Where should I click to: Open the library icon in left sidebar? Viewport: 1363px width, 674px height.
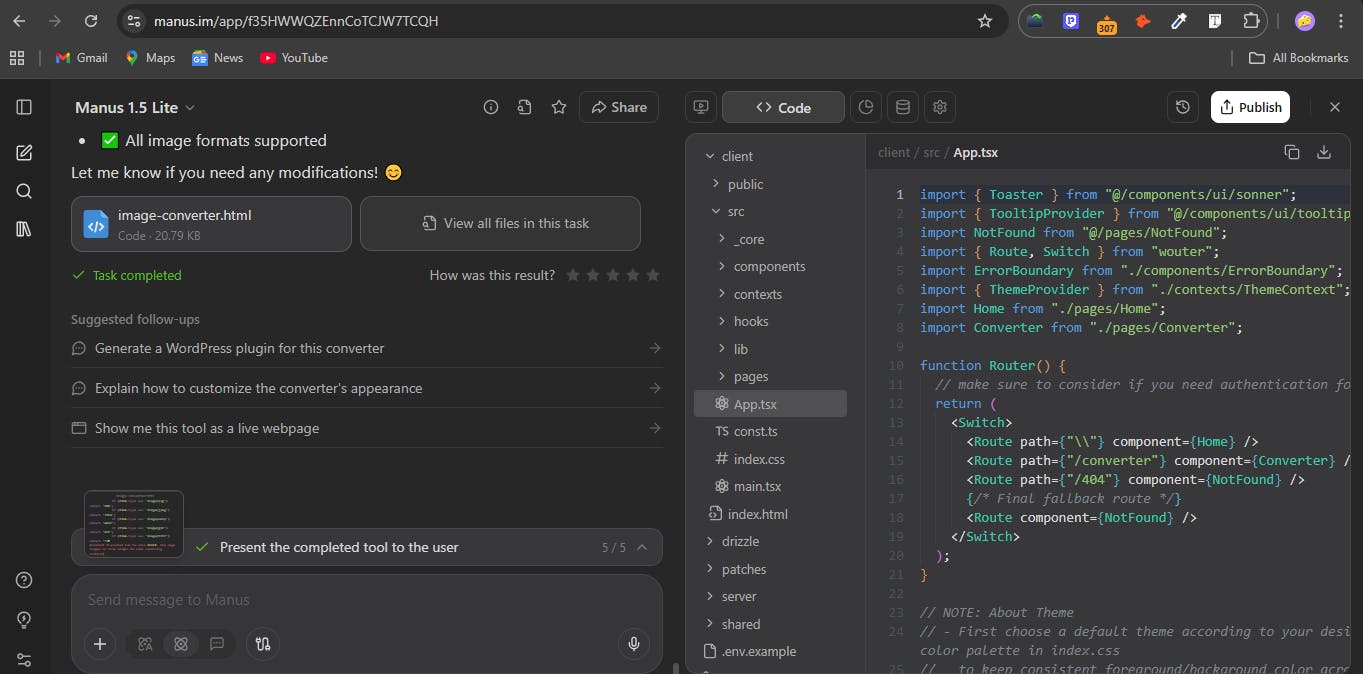click(x=24, y=229)
